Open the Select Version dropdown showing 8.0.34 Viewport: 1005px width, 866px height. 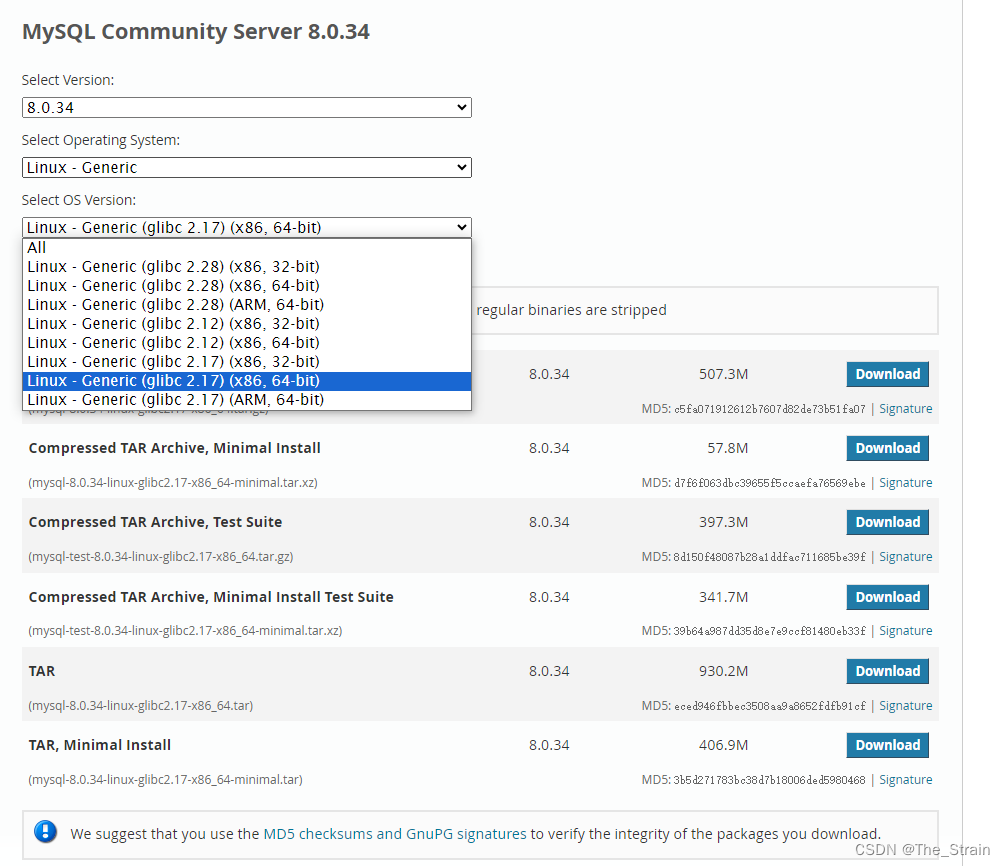coord(247,108)
